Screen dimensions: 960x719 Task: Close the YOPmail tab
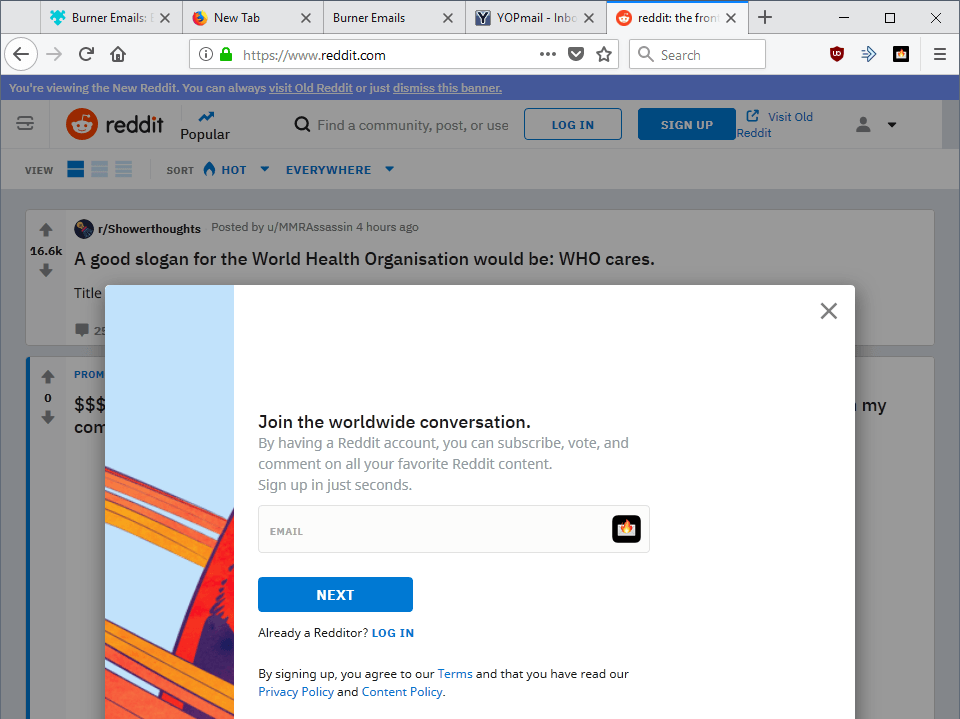tap(589, 18)
